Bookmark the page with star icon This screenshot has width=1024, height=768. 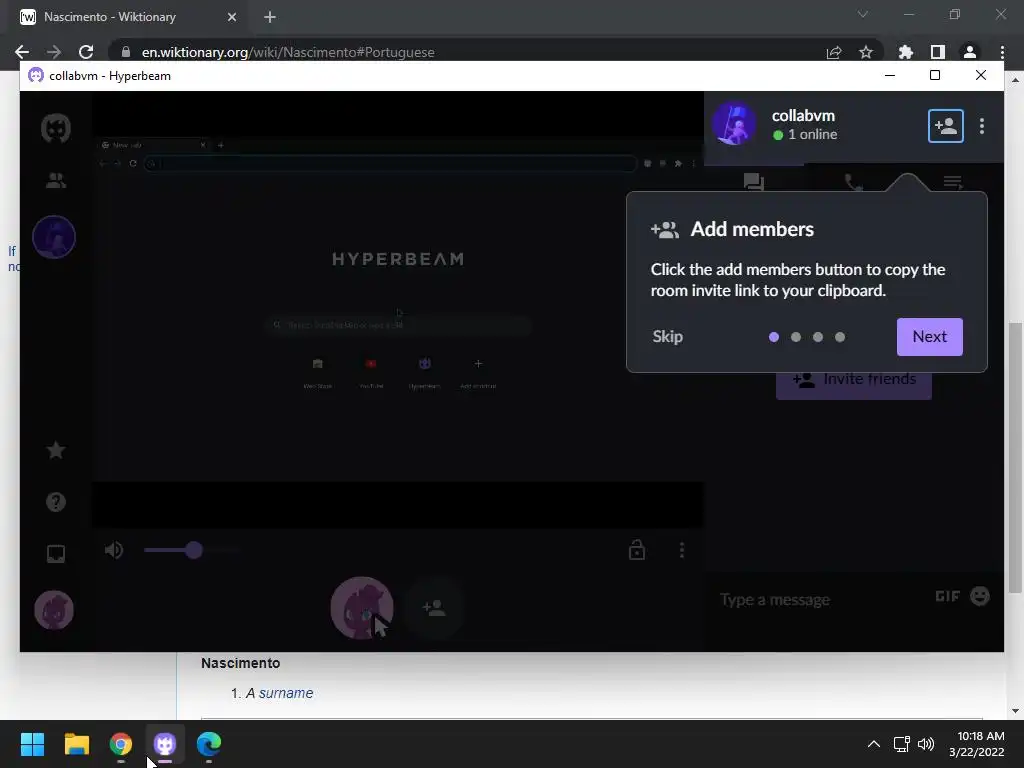[866, 52]
